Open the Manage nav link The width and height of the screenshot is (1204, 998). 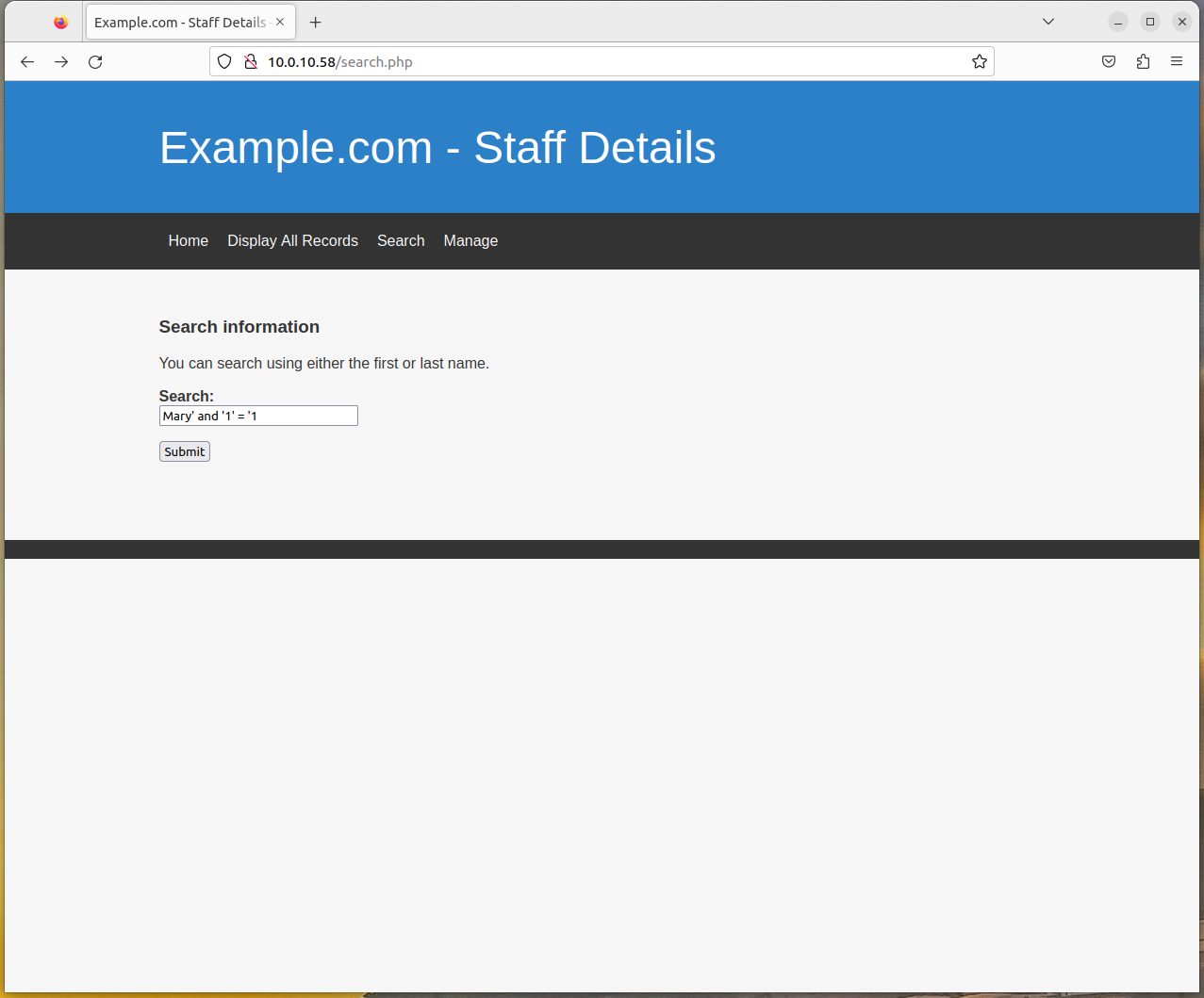click(x=470, y=241)
